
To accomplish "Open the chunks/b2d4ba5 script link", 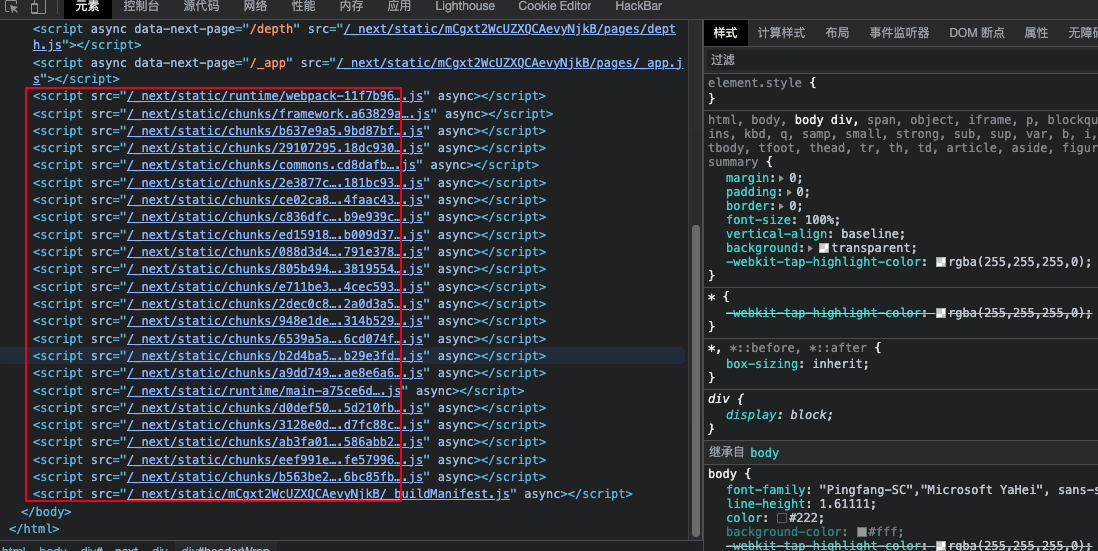I will pos(274,356).
